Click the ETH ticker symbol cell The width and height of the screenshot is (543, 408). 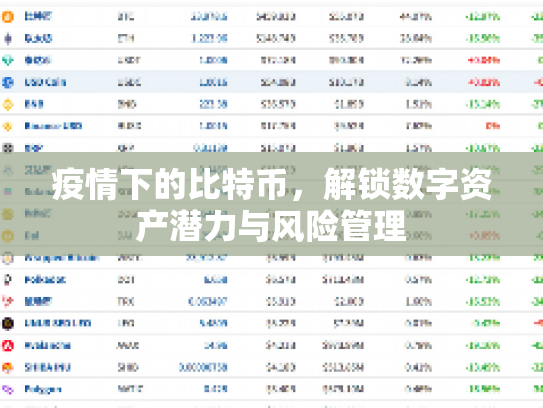click(126, 38)
